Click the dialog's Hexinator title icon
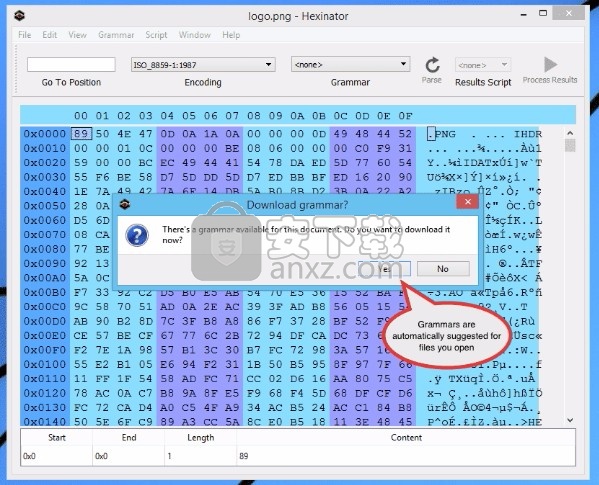The width and height of the screenshot is (599, 485). (x=125, y=204)
